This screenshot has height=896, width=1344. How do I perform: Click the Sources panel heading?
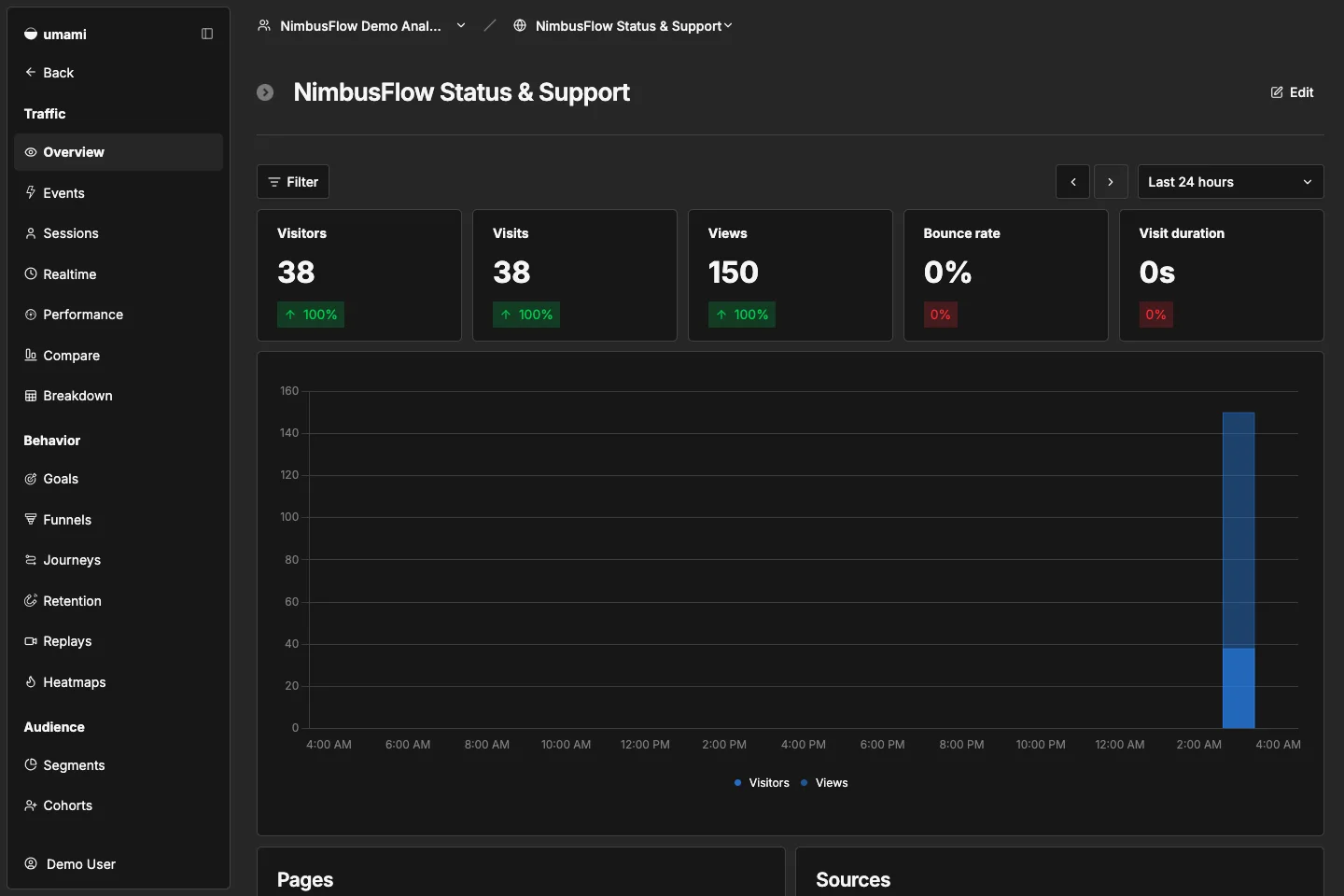(853, 879)
